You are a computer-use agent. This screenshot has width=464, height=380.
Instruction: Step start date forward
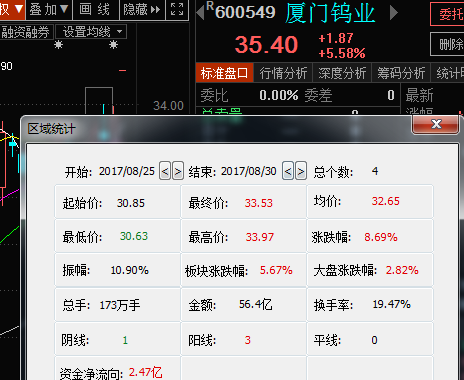(178, 171)
